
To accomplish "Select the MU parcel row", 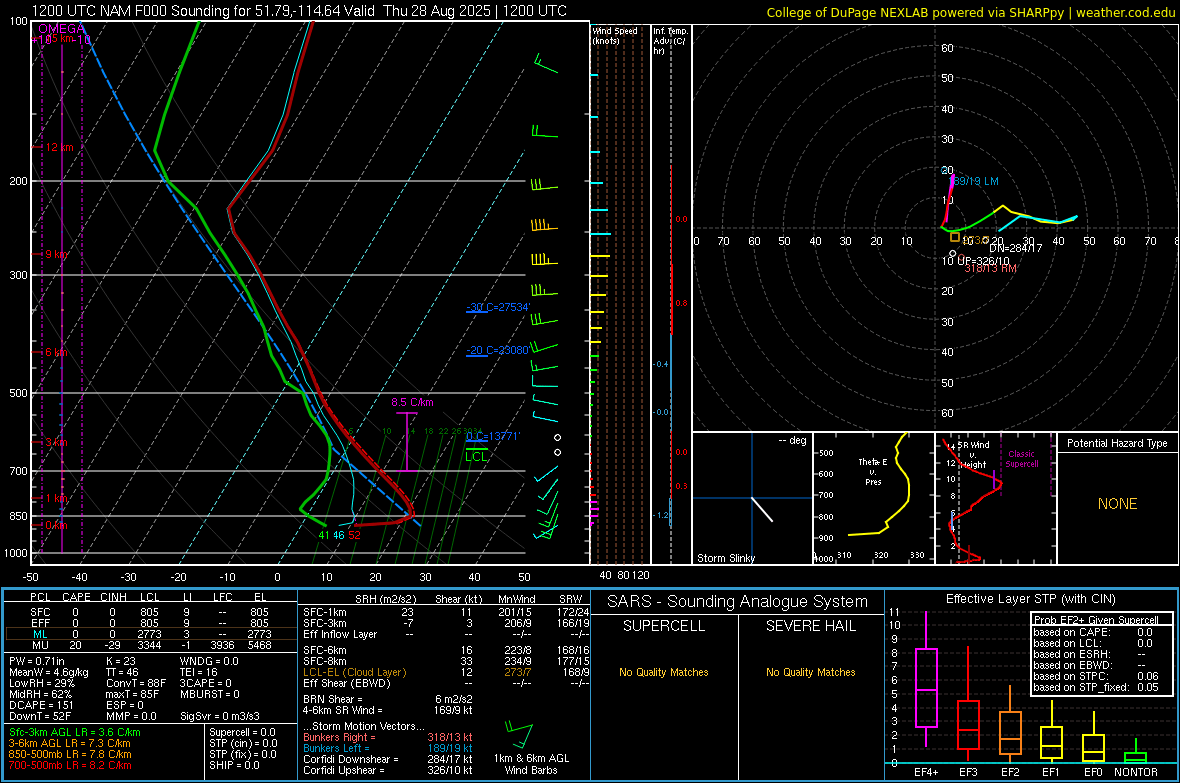I will coord(150,645).
